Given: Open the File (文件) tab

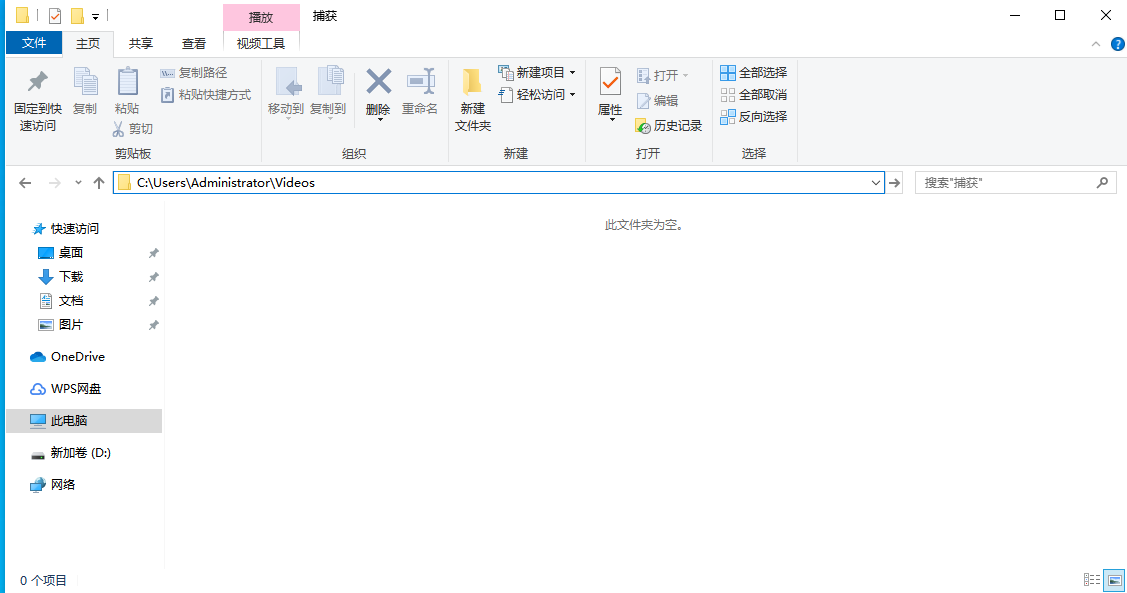Looking at the screenshot, I should tap(34, 43).
